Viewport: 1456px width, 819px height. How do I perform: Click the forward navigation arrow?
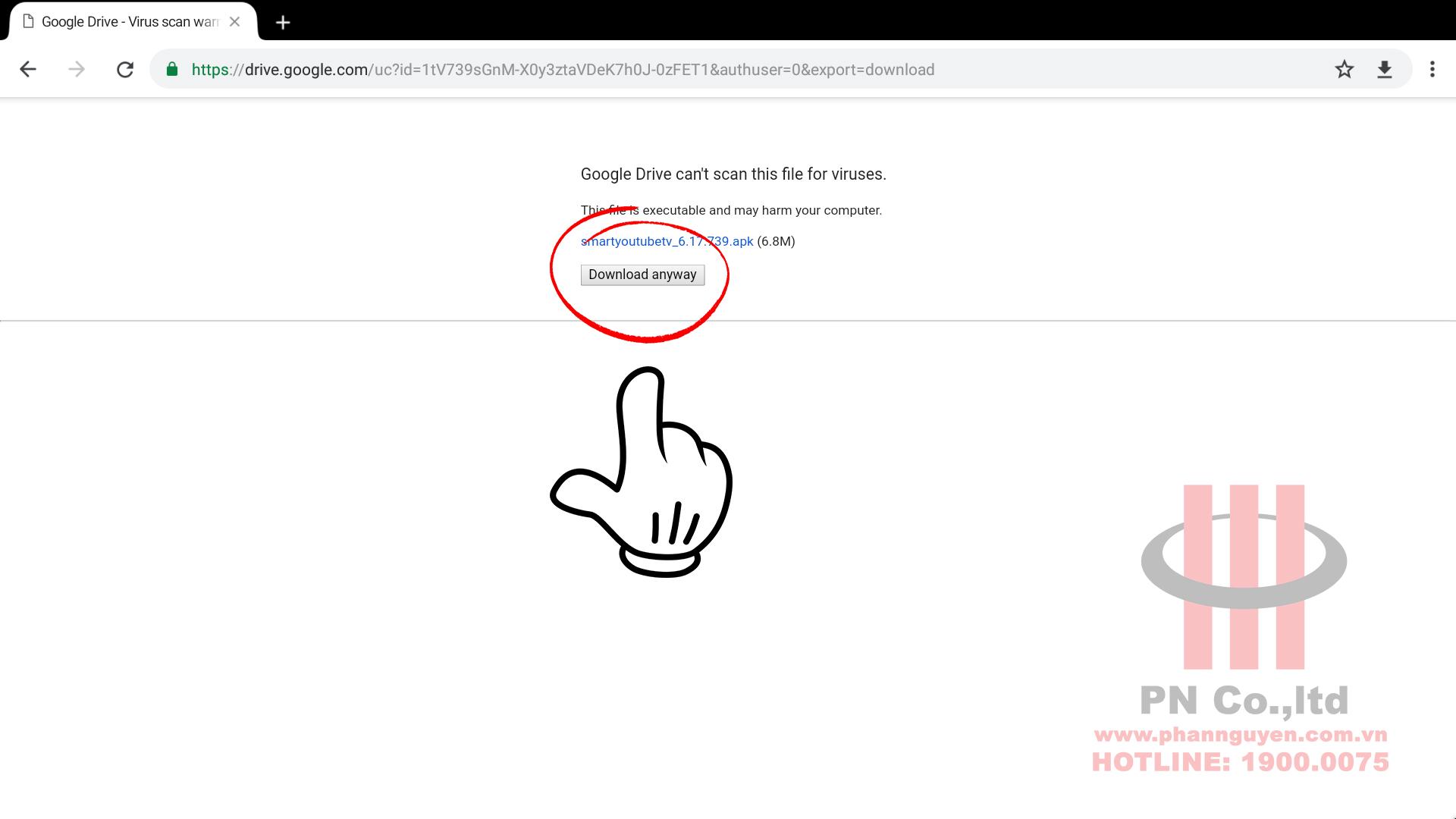click(77, 70)
